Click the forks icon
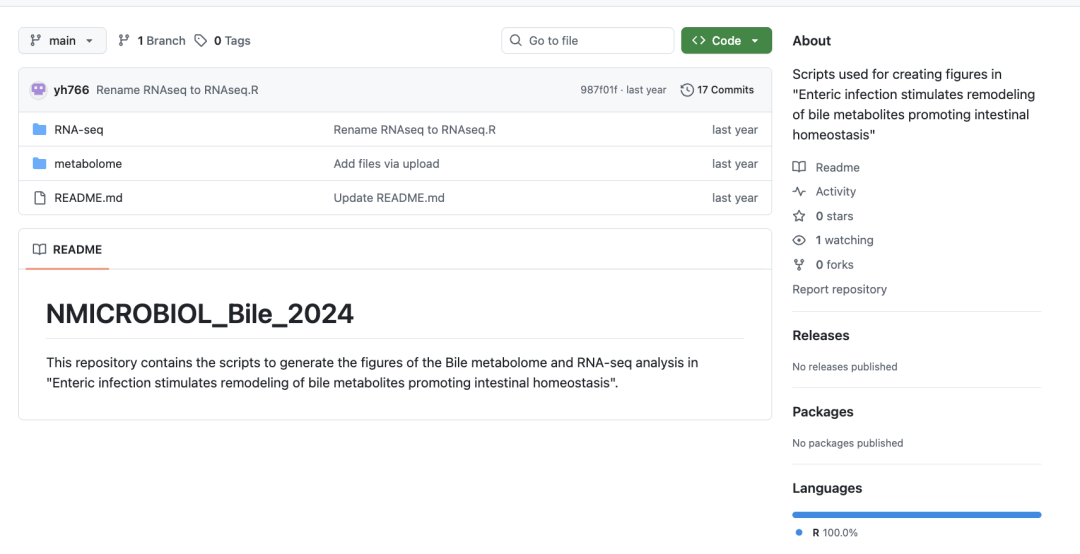Screen dimensions: 1080x554 799,265
